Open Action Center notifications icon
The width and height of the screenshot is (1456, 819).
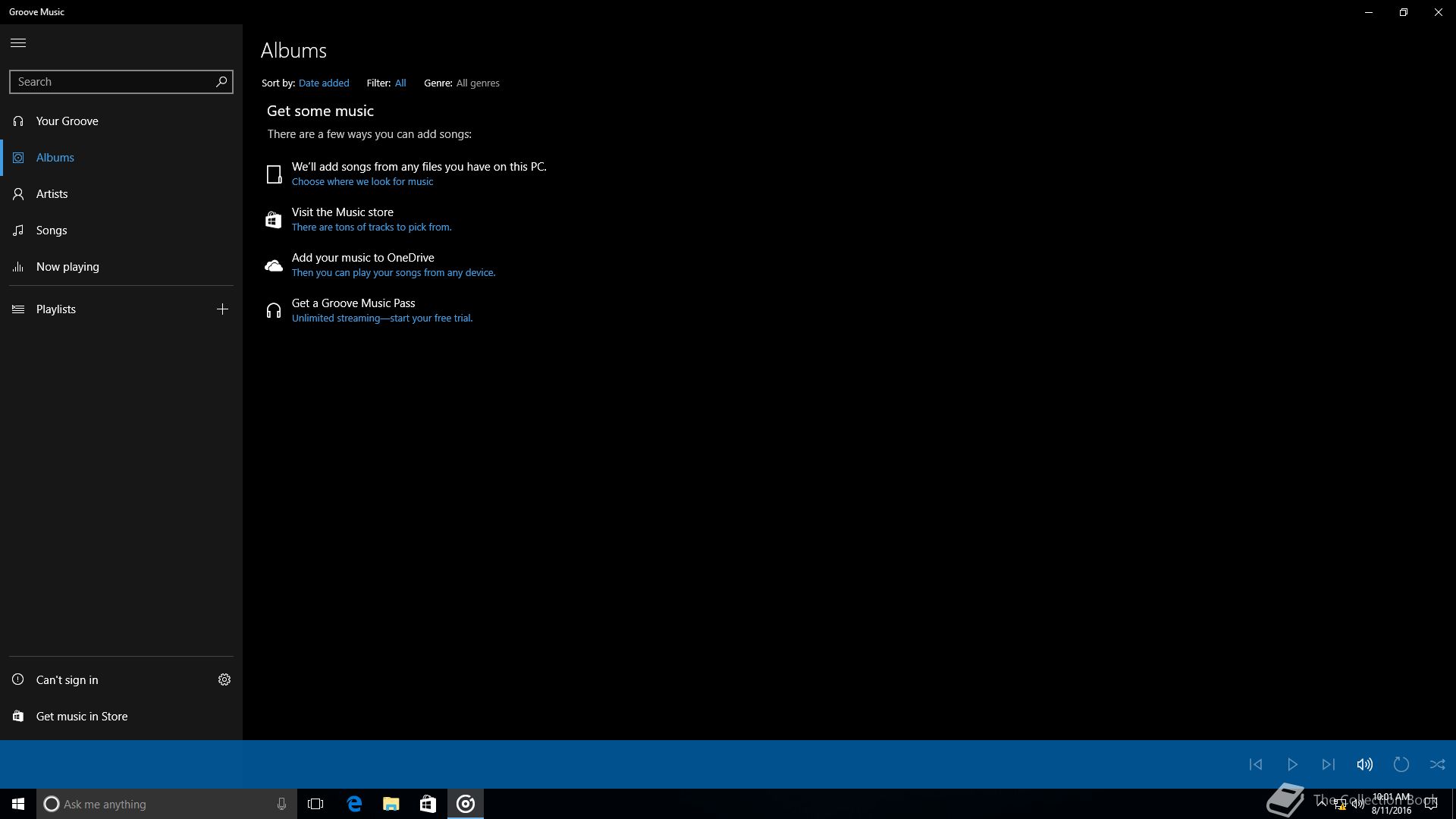tap(1431, 804)
